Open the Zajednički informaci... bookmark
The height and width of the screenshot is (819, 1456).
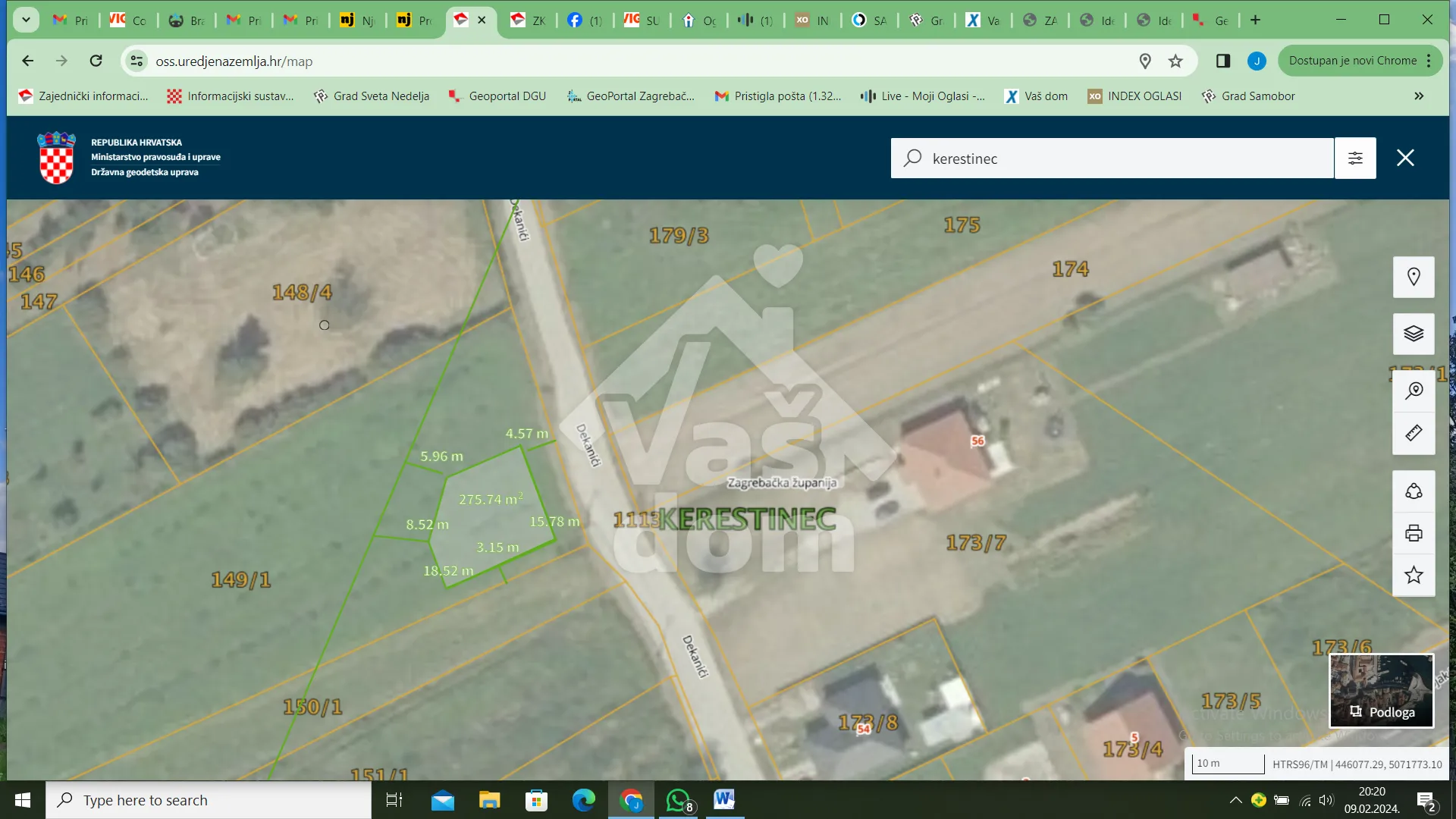(x=83, y=96)
